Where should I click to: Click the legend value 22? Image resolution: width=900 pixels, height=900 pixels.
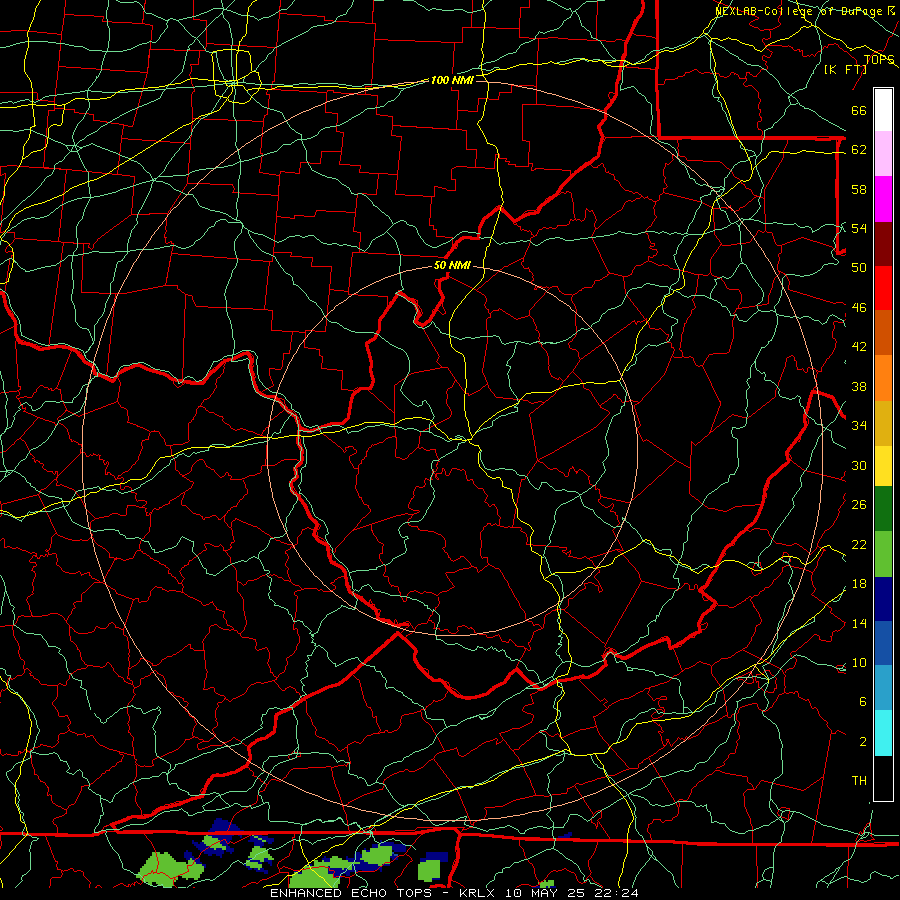[859, 544]
